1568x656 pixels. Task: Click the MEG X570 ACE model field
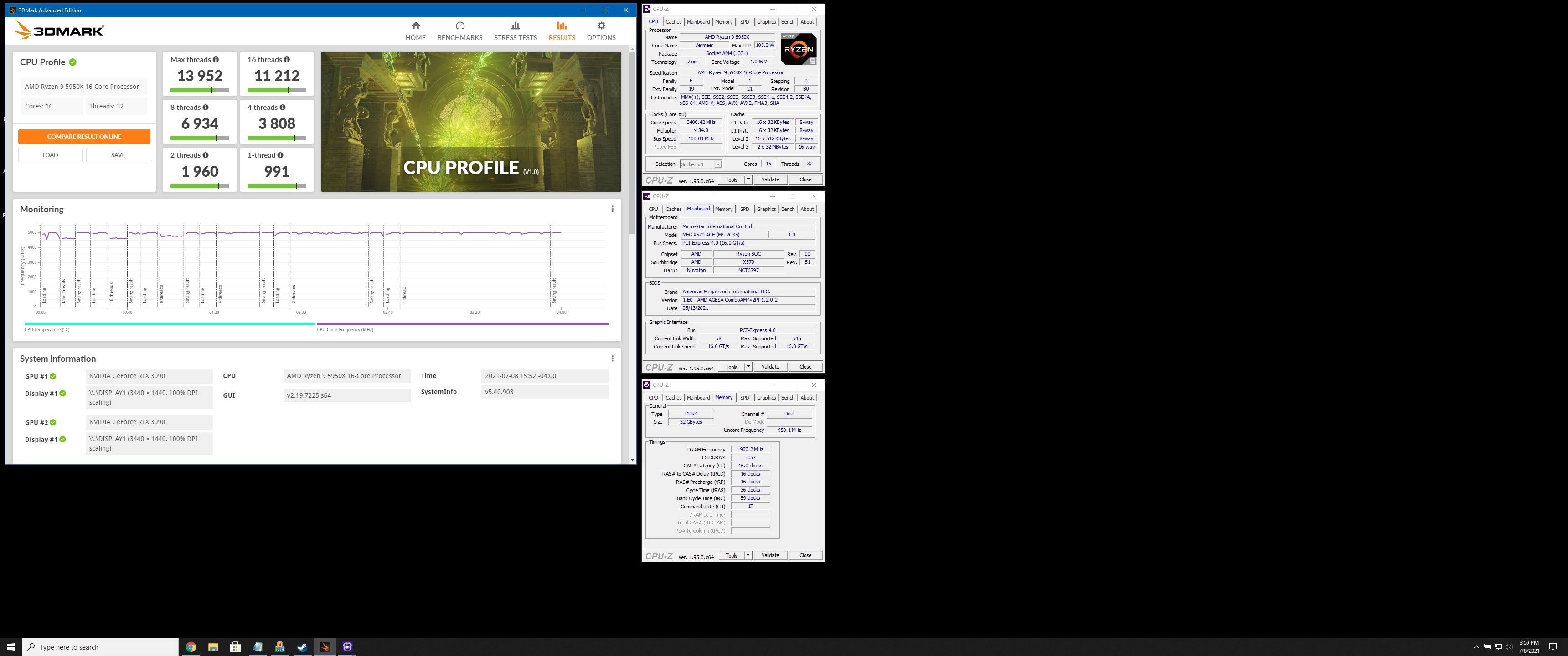(x=723, y=235)
